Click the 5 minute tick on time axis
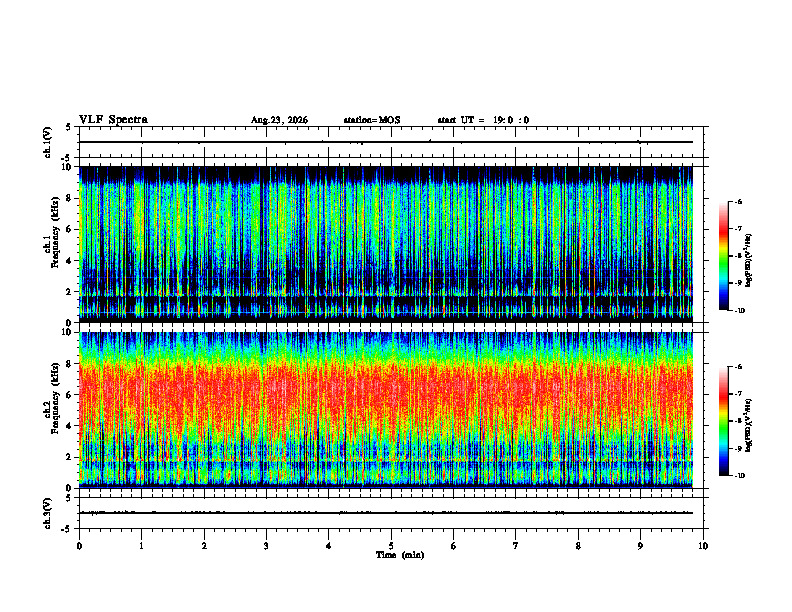 tap(391, 546)
